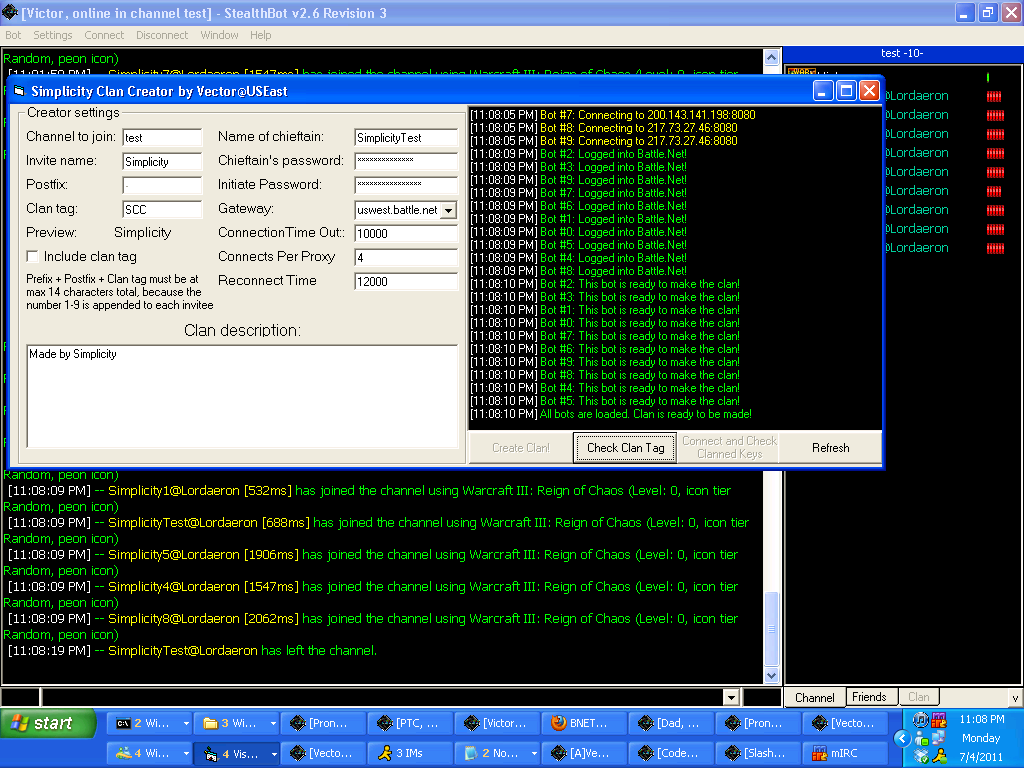Focus the ConnectionTime Out field
Viewport: 1024px width, 768px height.
click(406, 233)
